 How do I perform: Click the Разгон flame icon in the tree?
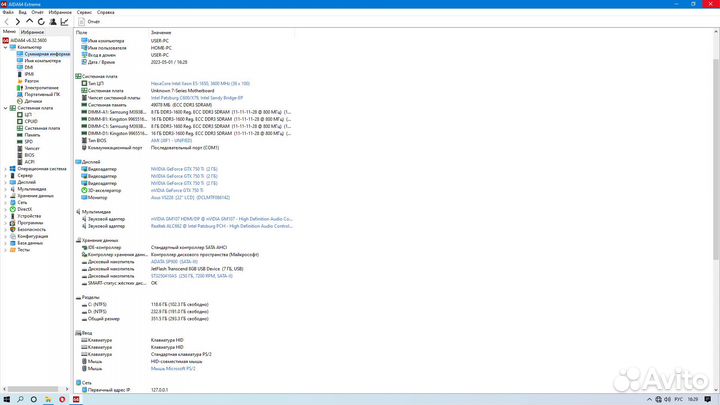(x=20, y=81)
